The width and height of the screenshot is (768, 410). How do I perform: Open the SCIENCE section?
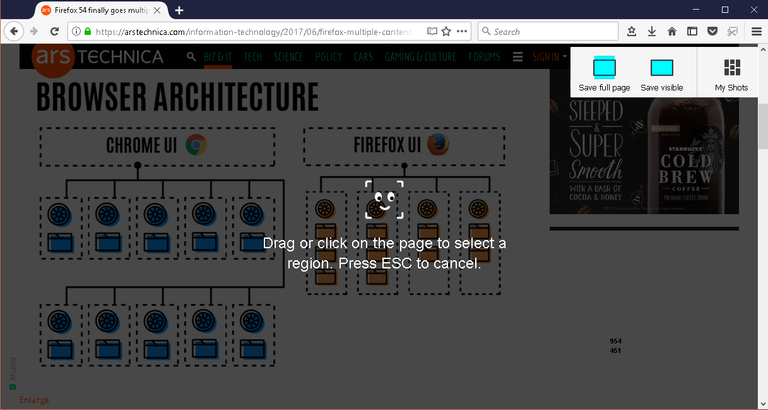pos(288,57)
